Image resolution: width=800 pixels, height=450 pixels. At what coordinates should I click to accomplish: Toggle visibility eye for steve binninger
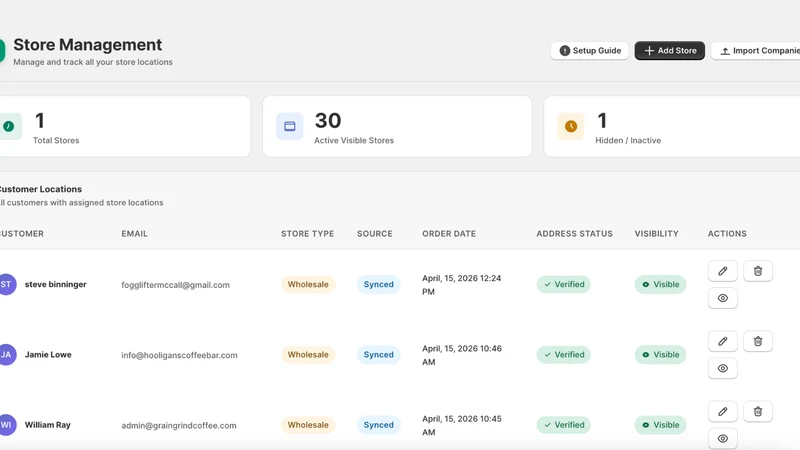(x=722, y=298)
